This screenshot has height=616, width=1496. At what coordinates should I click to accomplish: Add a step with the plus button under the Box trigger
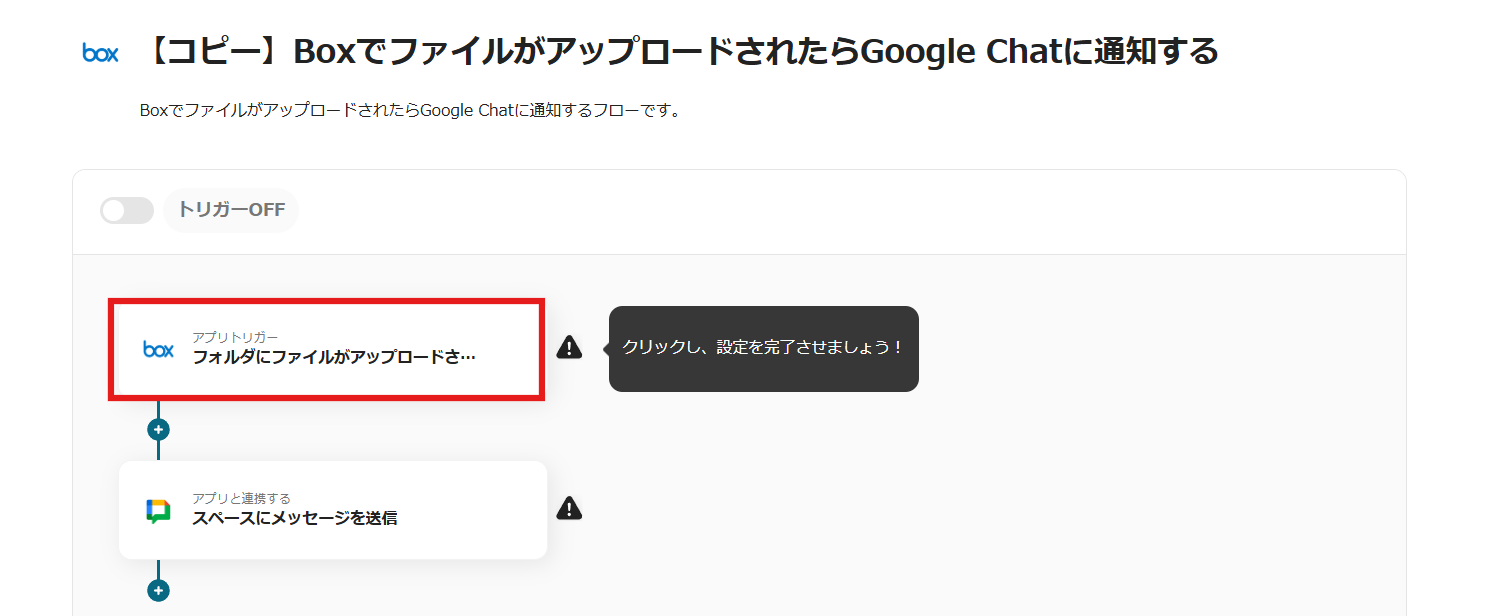tap(158, 430)
